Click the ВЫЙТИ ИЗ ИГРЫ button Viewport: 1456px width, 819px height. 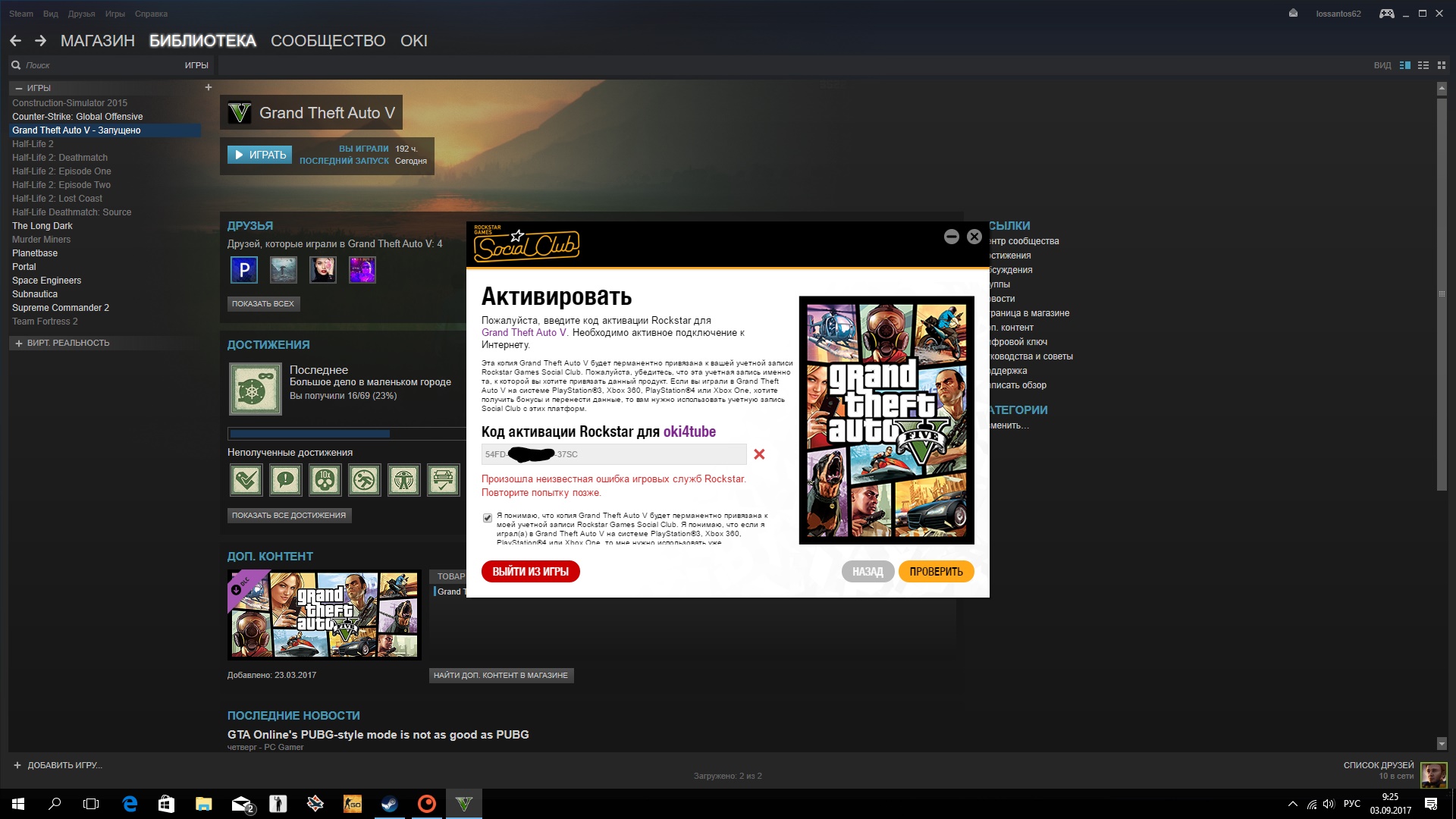[530, 572]
